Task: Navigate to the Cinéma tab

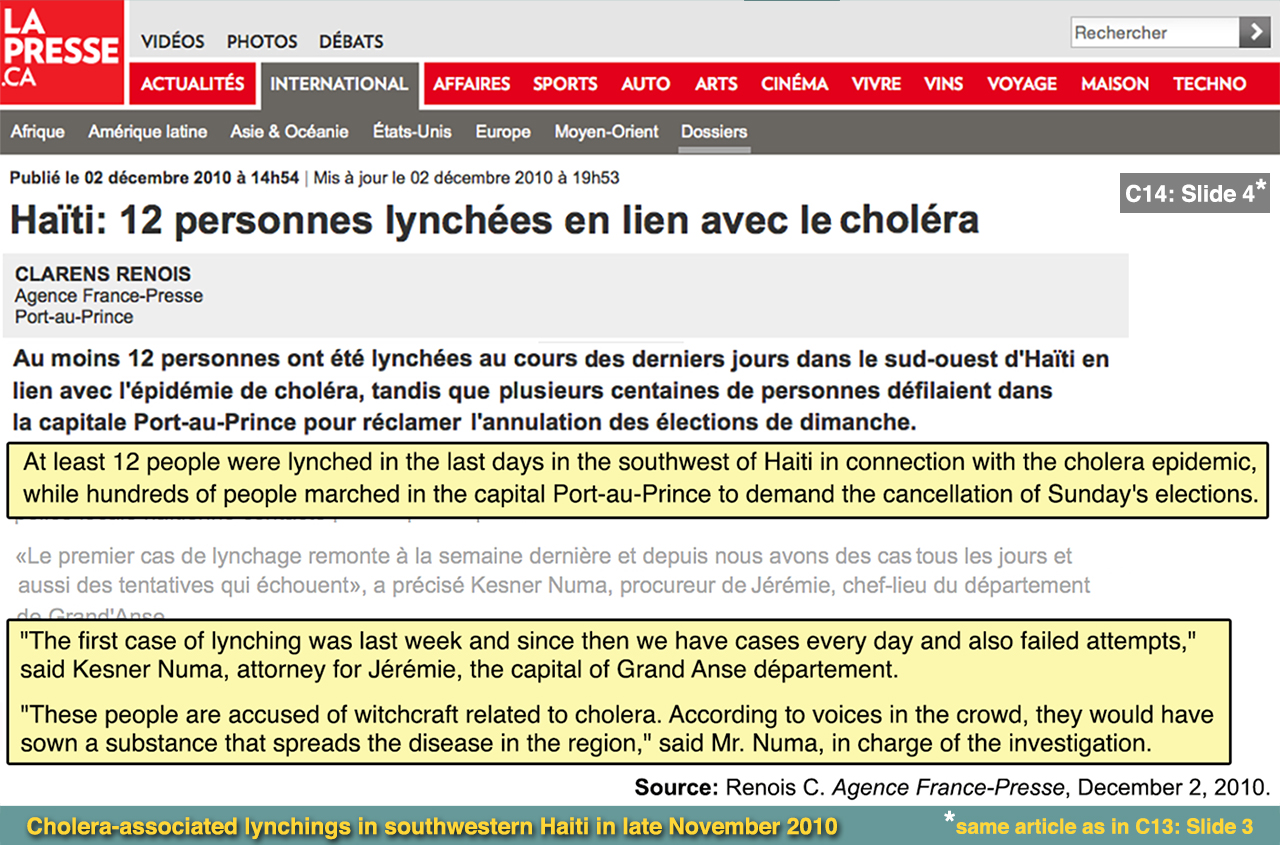Action: click(794, 84)
